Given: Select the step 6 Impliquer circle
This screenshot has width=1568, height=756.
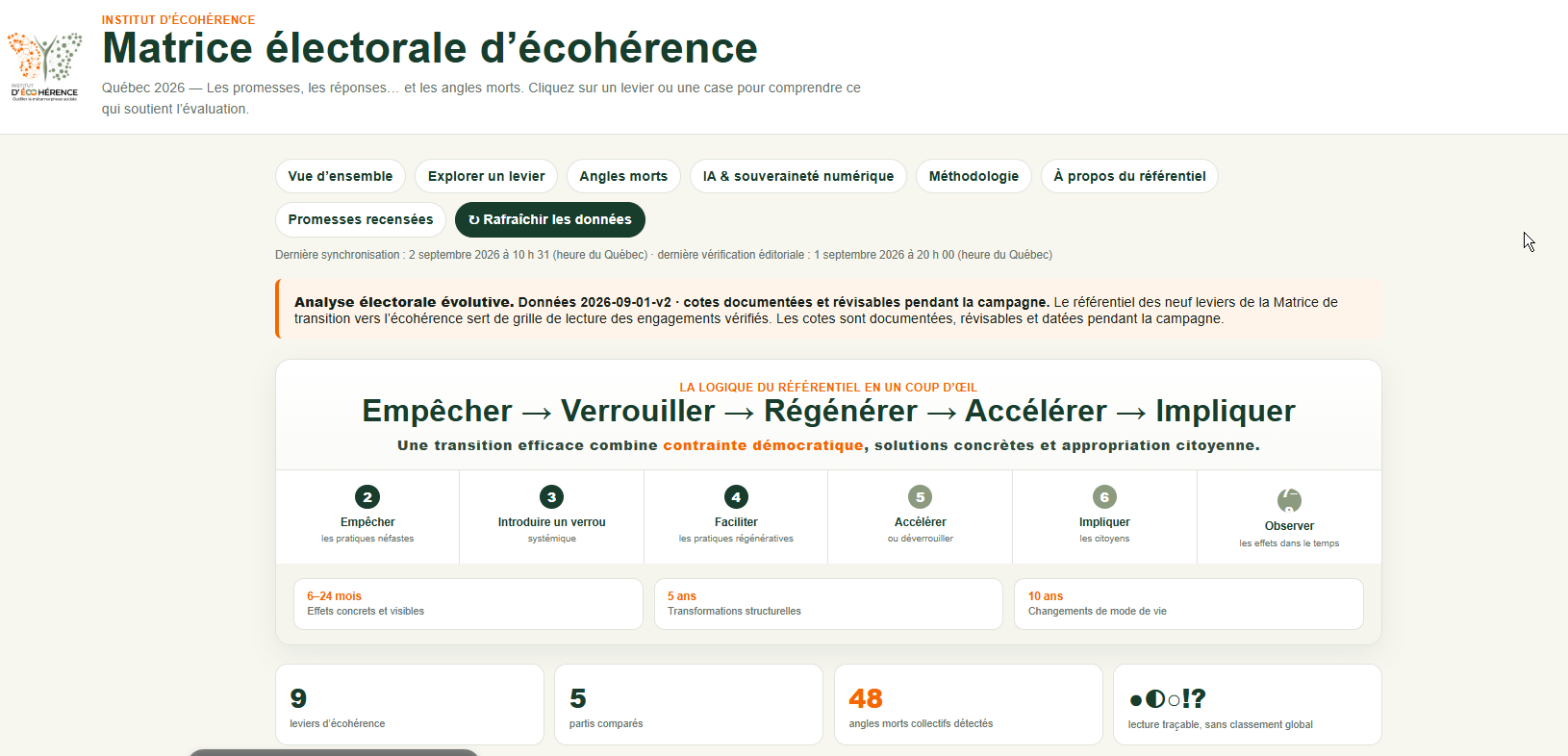Looking at the screenshot, I should (1104, 497).
